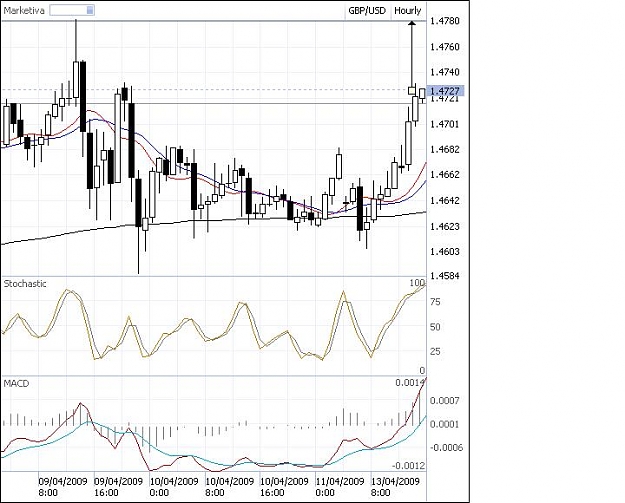Screen dimensions: 625x503
Task: Click the 1.4740 price axis label
Action: tap(445, 72)
